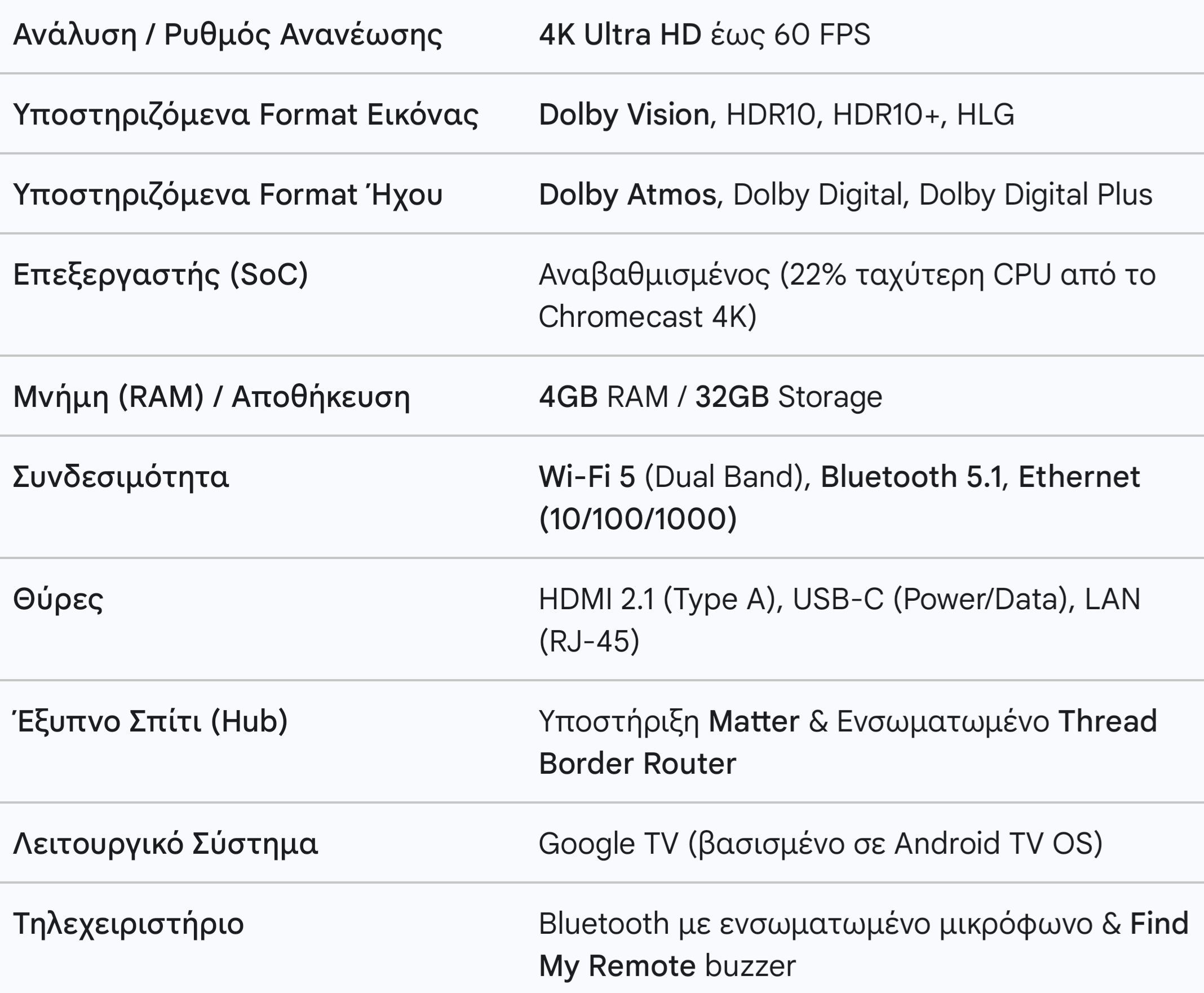Click the 'Μνήμη (RAM) / Αποθήκευση' label
1204x993 pixels.
click(211, 397)
